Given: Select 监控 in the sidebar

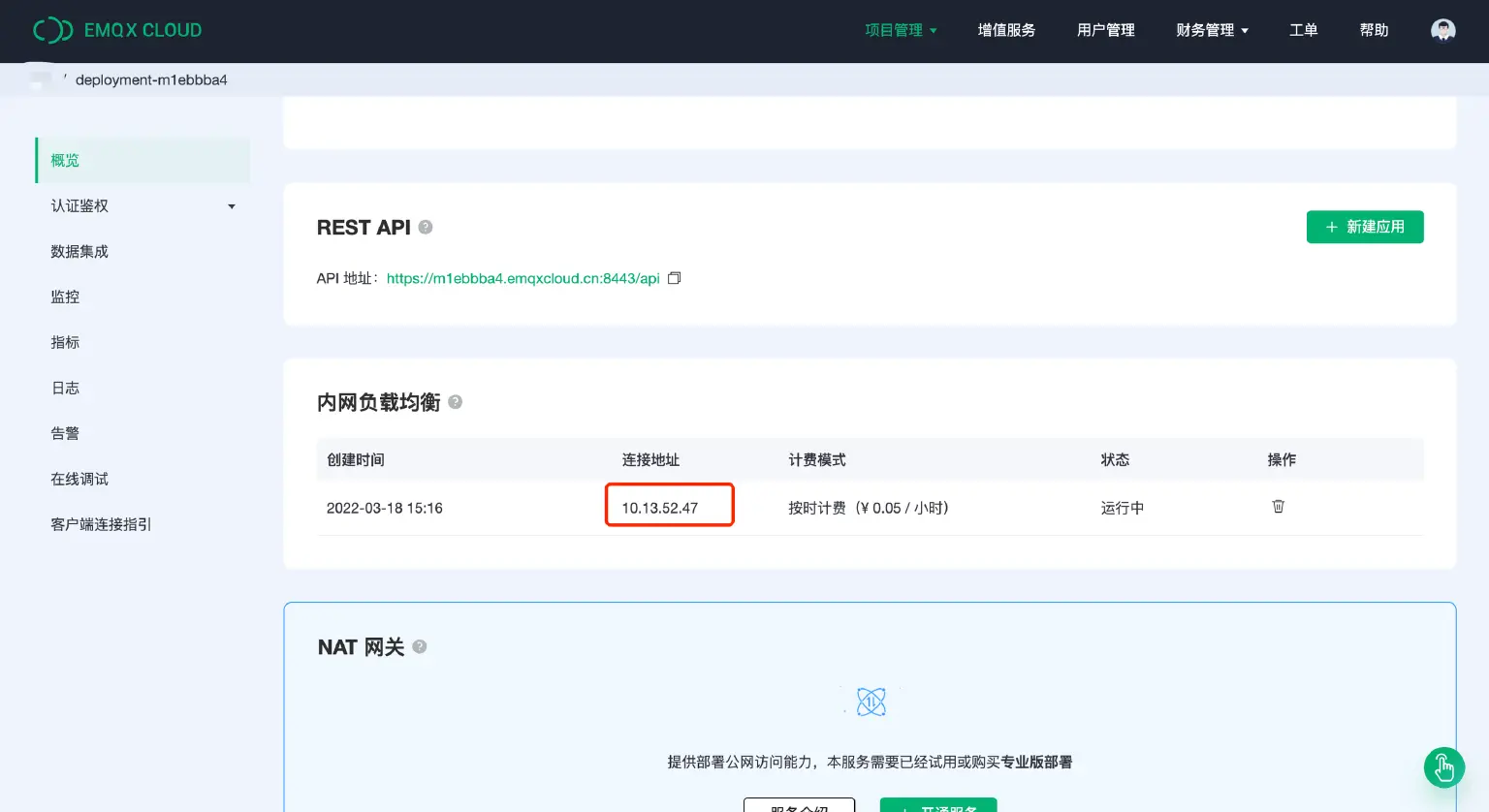Looking at the screenshot, I should coord(65,297).
